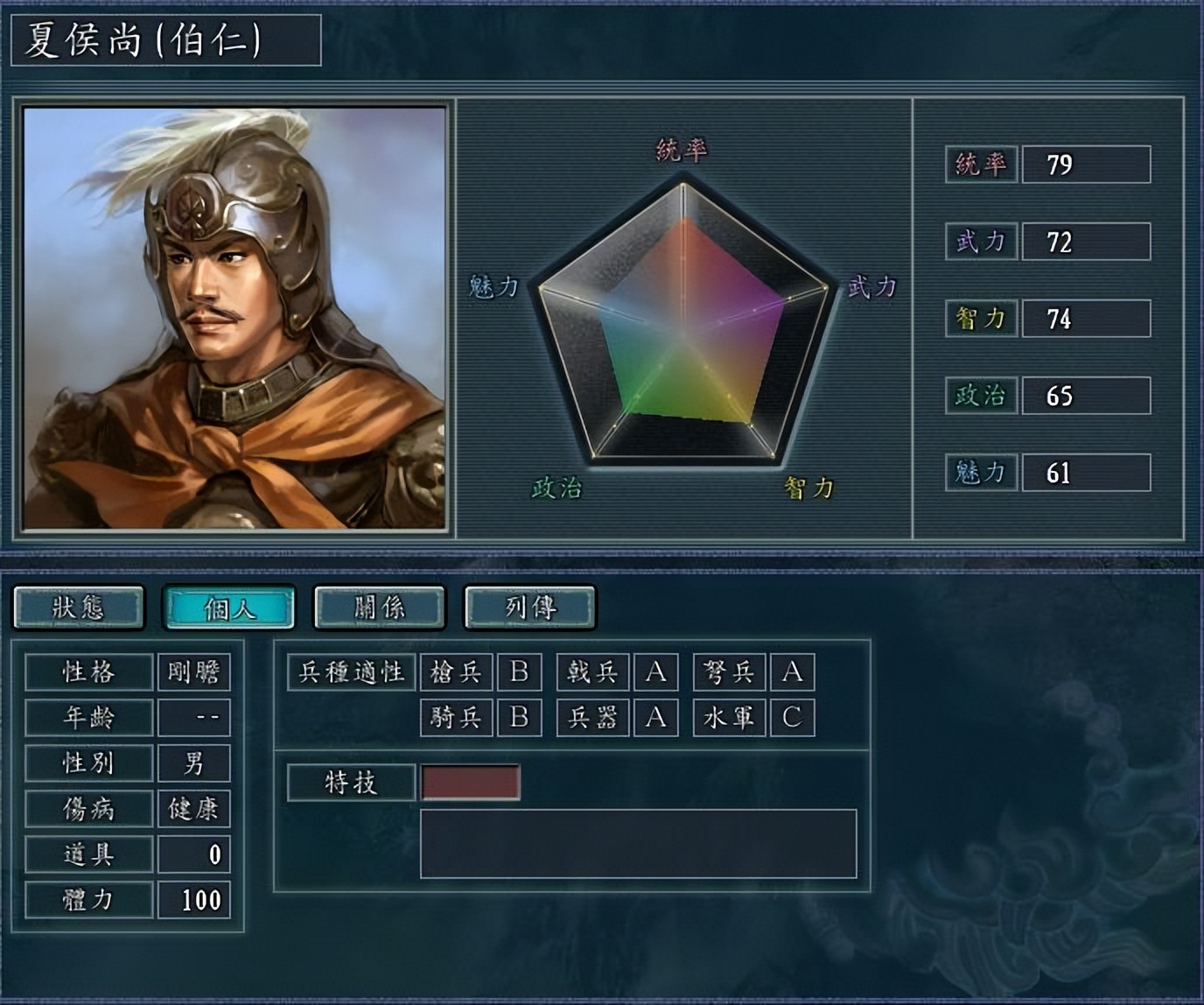Click the 政治 stat value 65
This screenshot has height=1005, width=1204.
(x=1087, y=396)
